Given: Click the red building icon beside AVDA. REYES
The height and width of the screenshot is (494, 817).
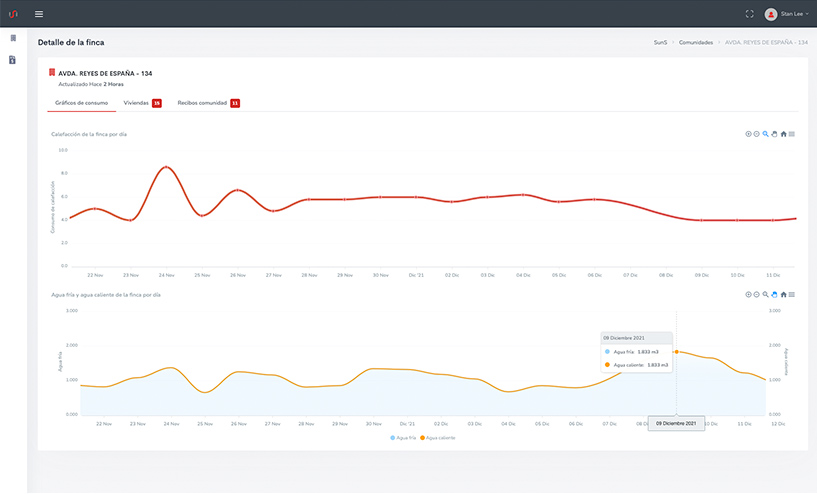Looking at the screenshot, I should tap(52, 72).
